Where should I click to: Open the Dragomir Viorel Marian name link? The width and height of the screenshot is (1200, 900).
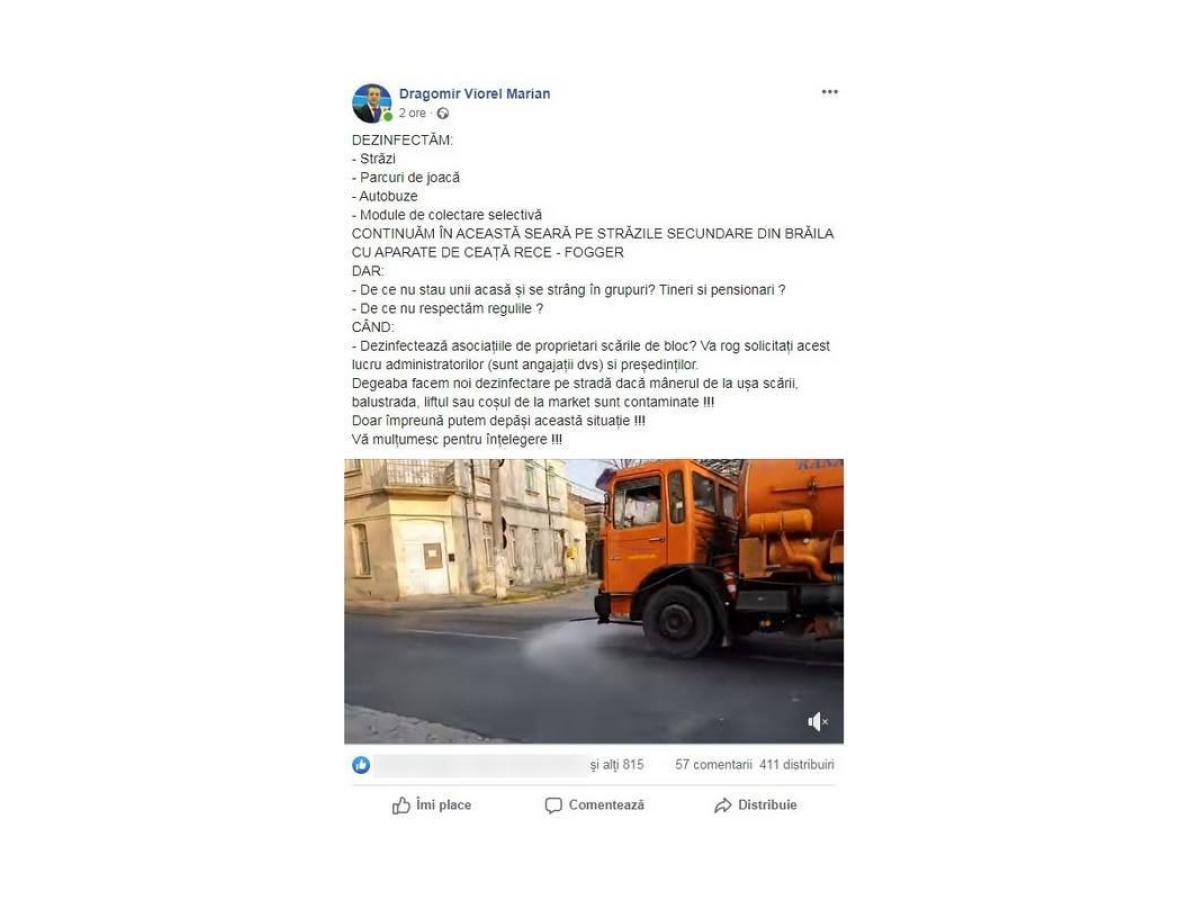pos(474,94)
